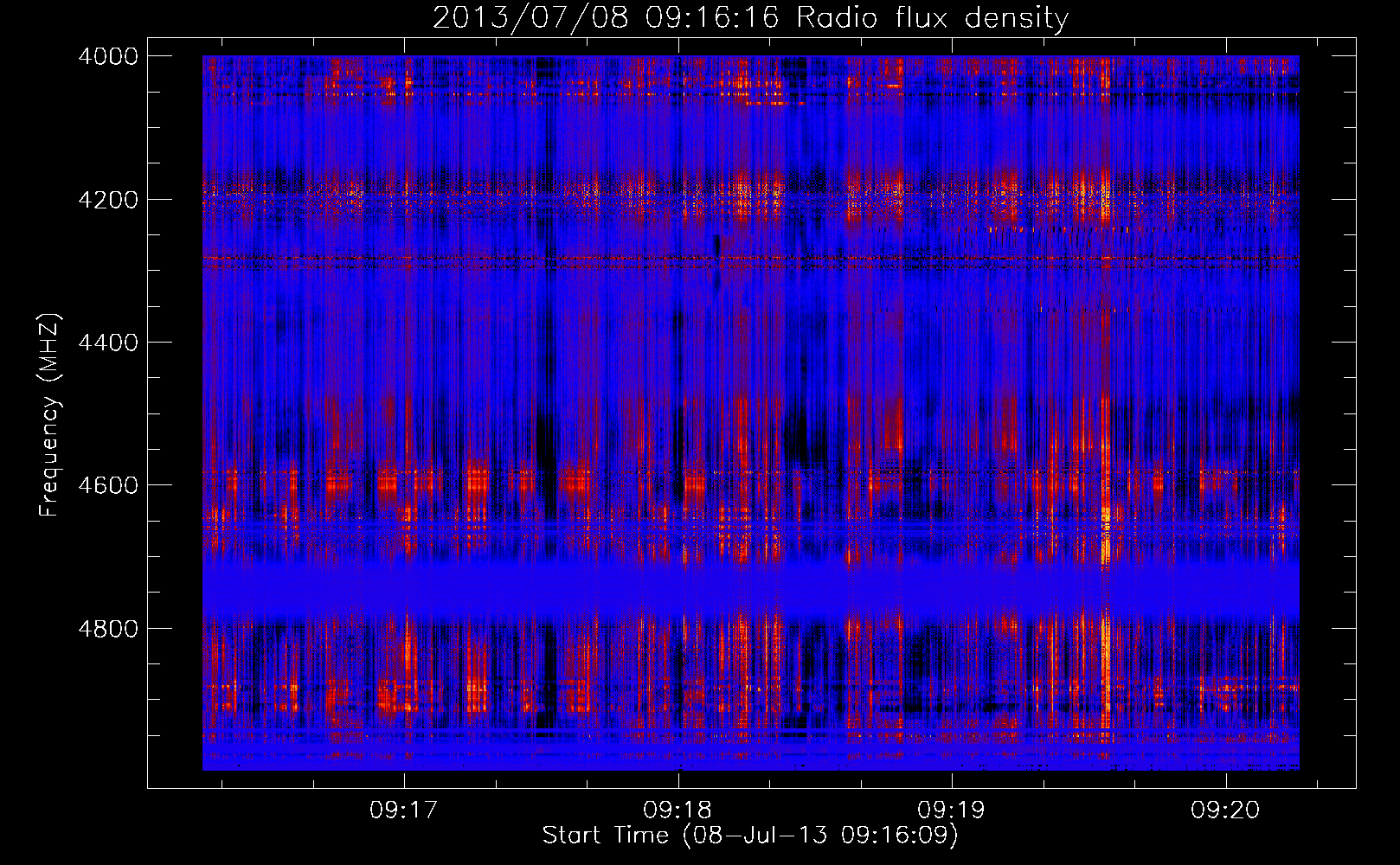Click the 09:20 time tick label

[x=1225, y=811]
